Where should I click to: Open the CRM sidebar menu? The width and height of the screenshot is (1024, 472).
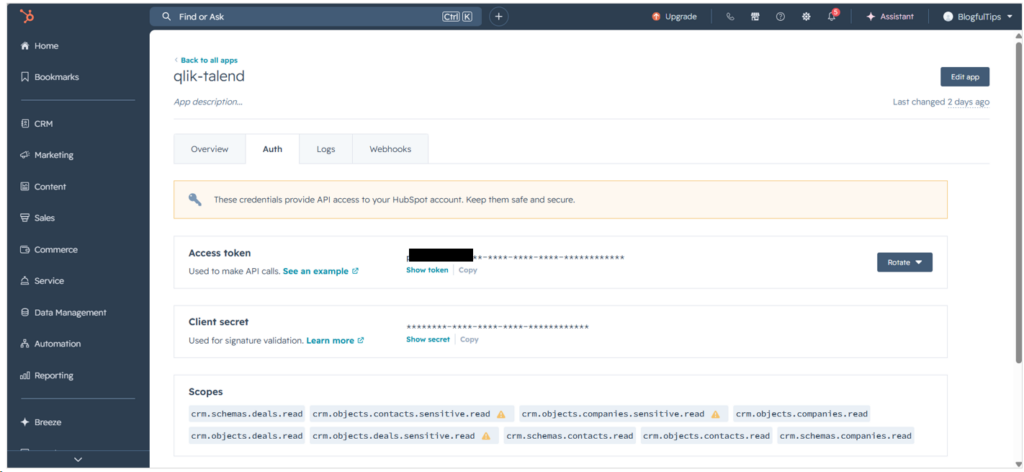(37, 123)
